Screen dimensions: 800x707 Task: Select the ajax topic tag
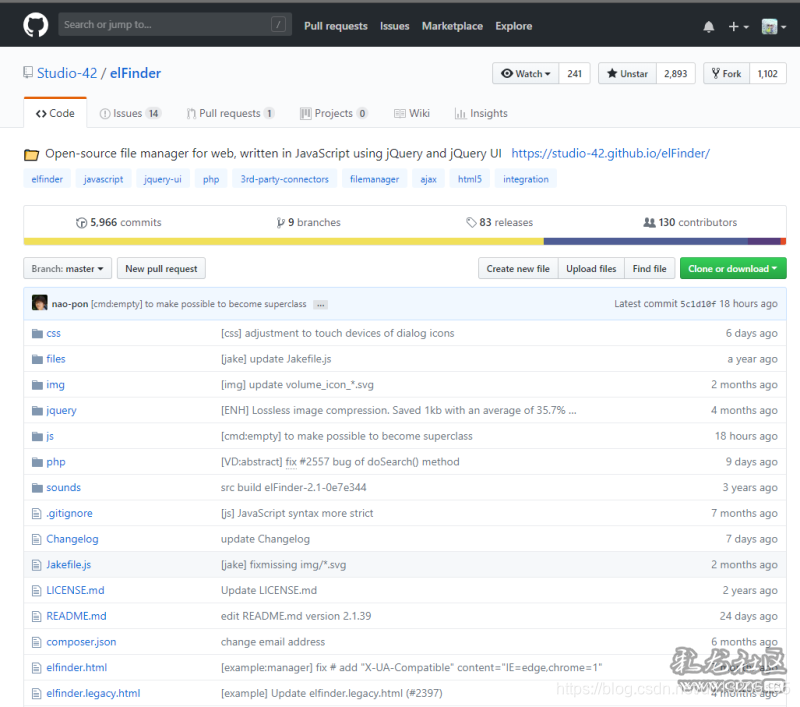[429, 179]
